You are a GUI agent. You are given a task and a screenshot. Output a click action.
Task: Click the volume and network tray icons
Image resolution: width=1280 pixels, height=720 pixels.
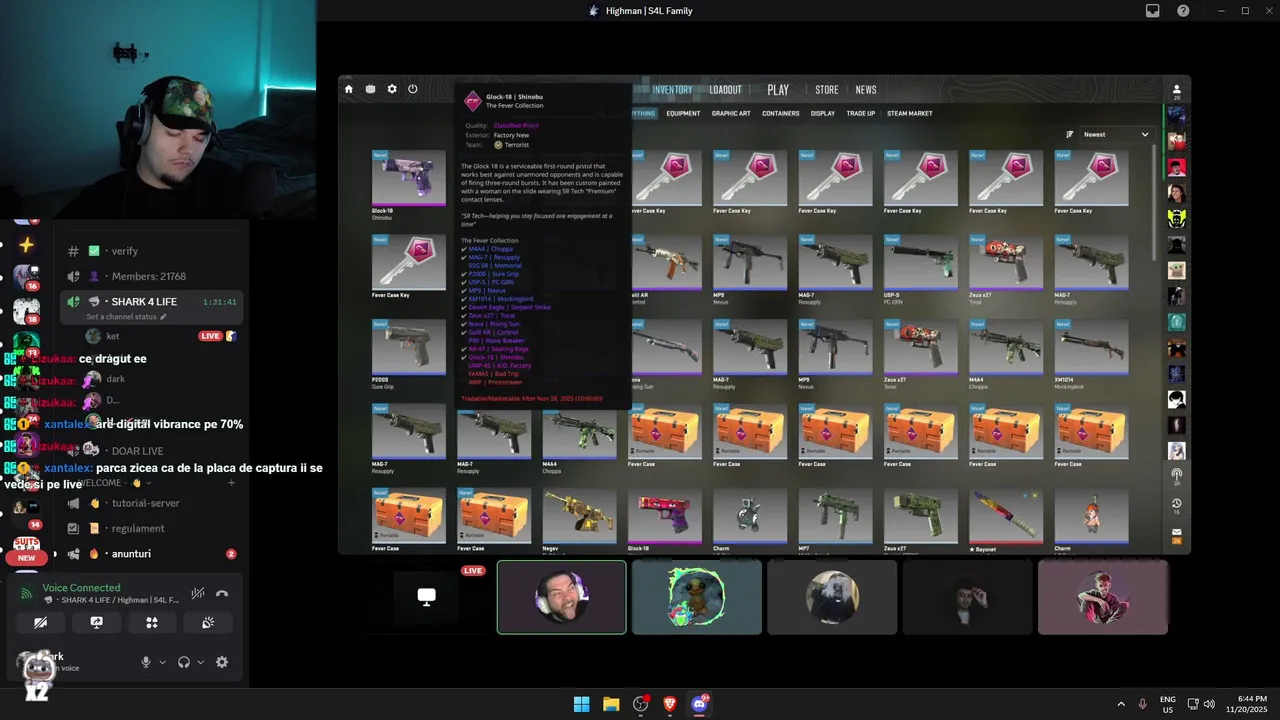tap(1201, 704)
